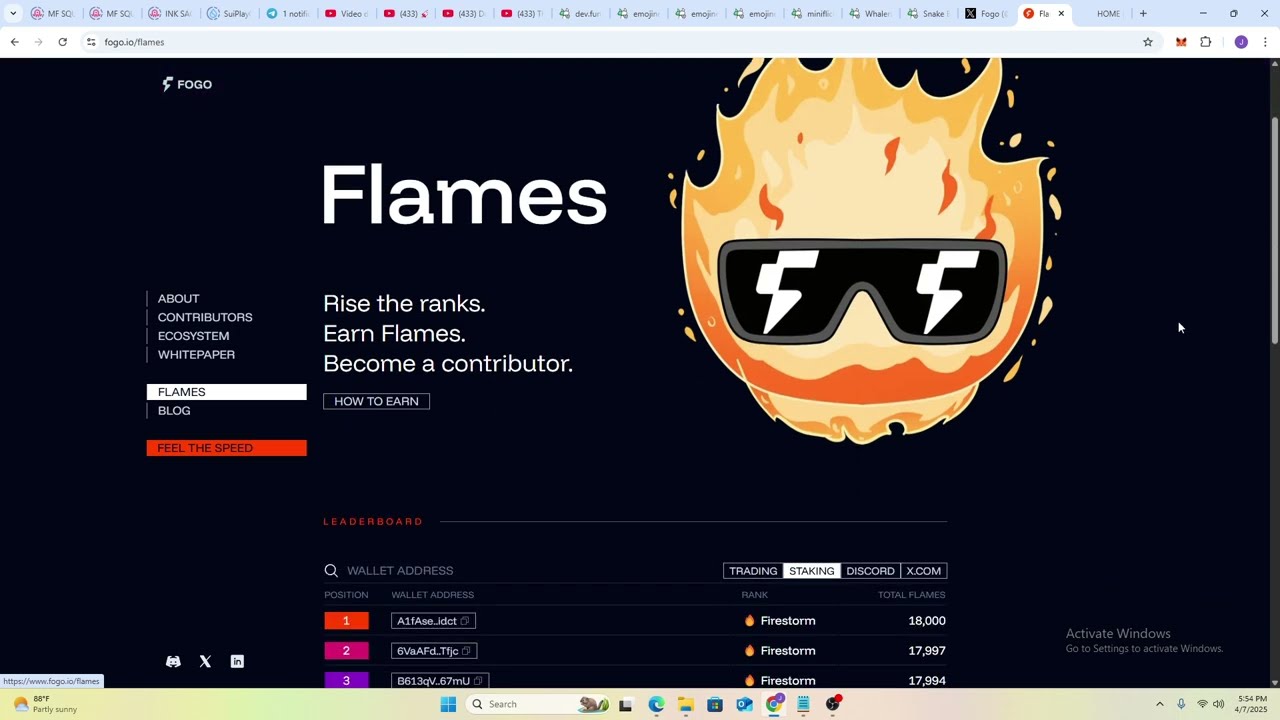
Task: Select the TRADING leaderboard filter
Action: pos(753,571)
